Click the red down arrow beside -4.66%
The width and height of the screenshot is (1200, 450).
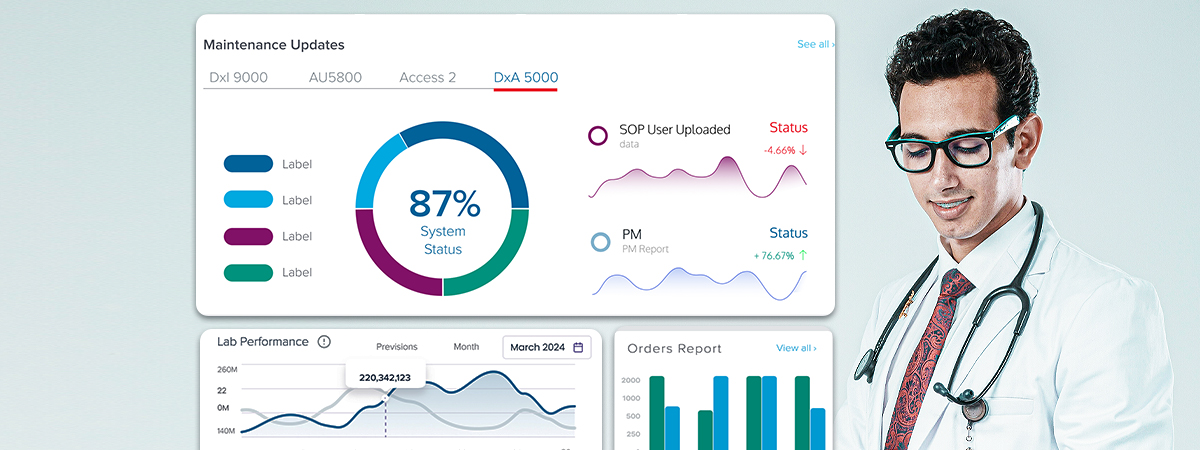pyautogui.click(x=803, y=150)
